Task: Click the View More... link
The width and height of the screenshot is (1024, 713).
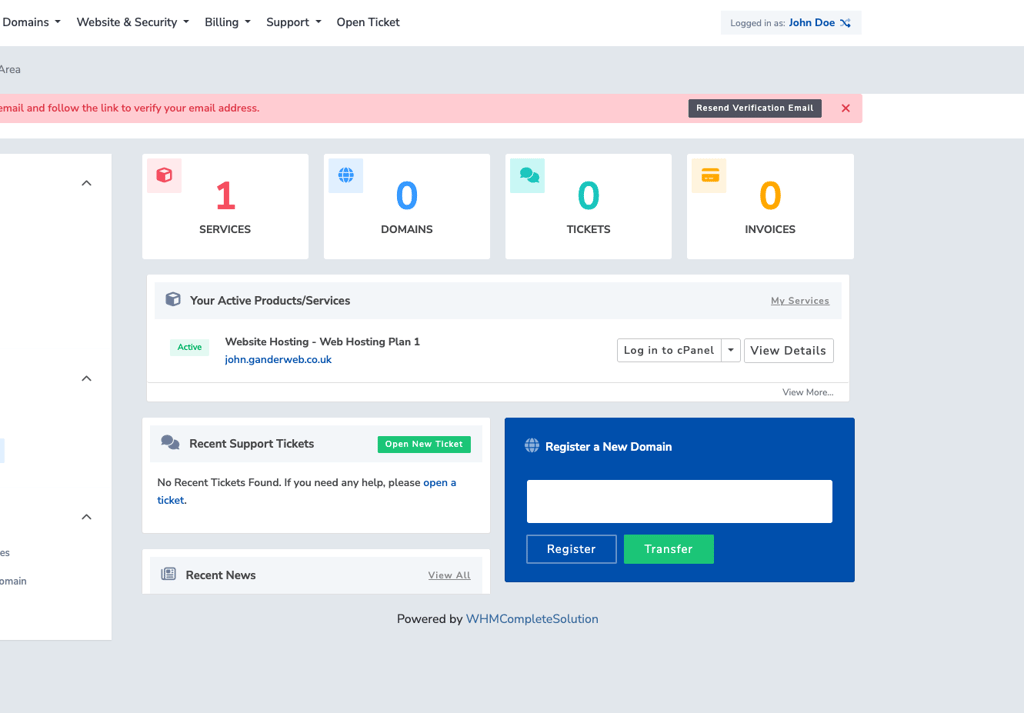Action: 808,392
